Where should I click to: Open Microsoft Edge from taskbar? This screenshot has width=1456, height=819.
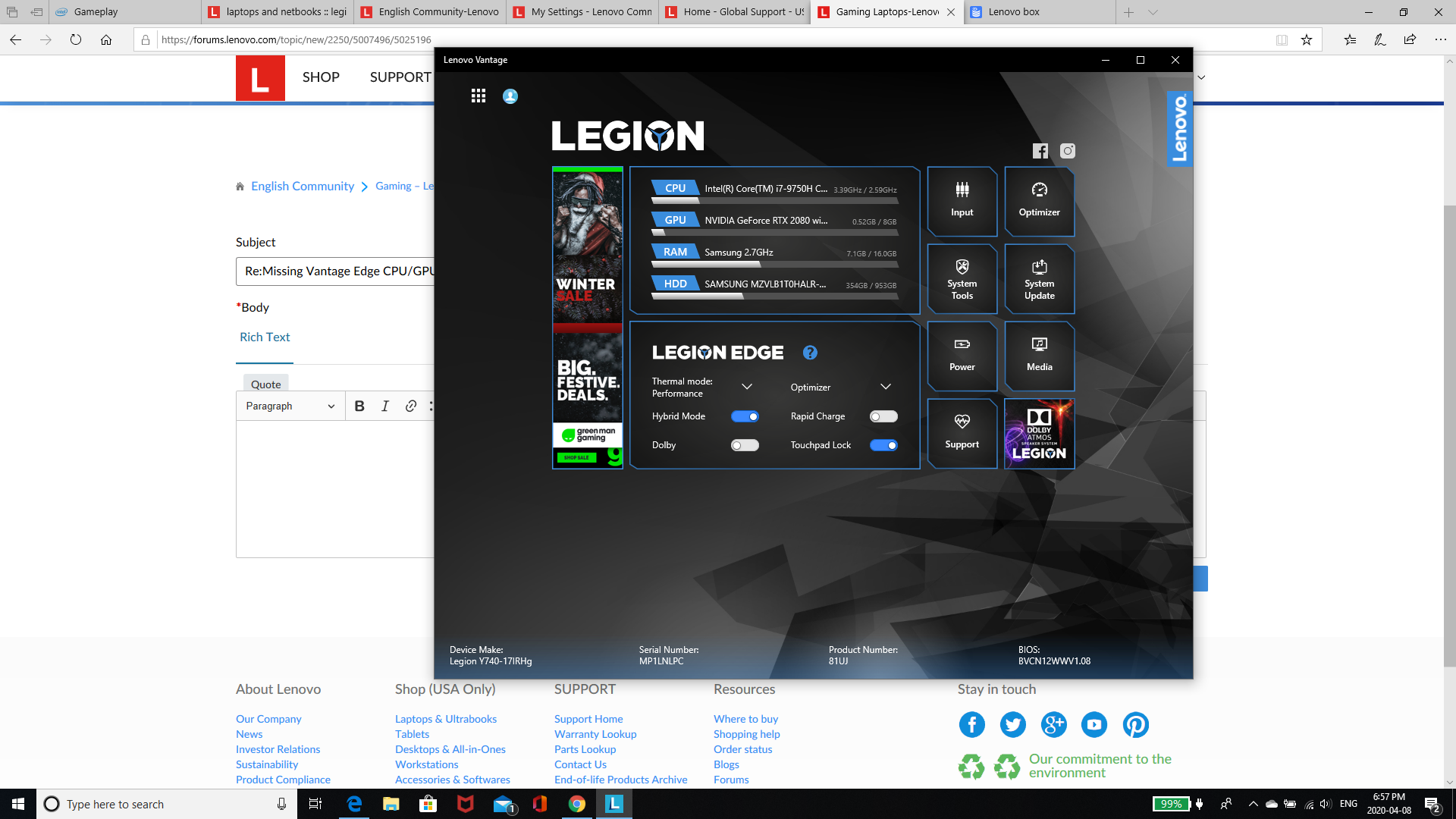pos(354,804)
